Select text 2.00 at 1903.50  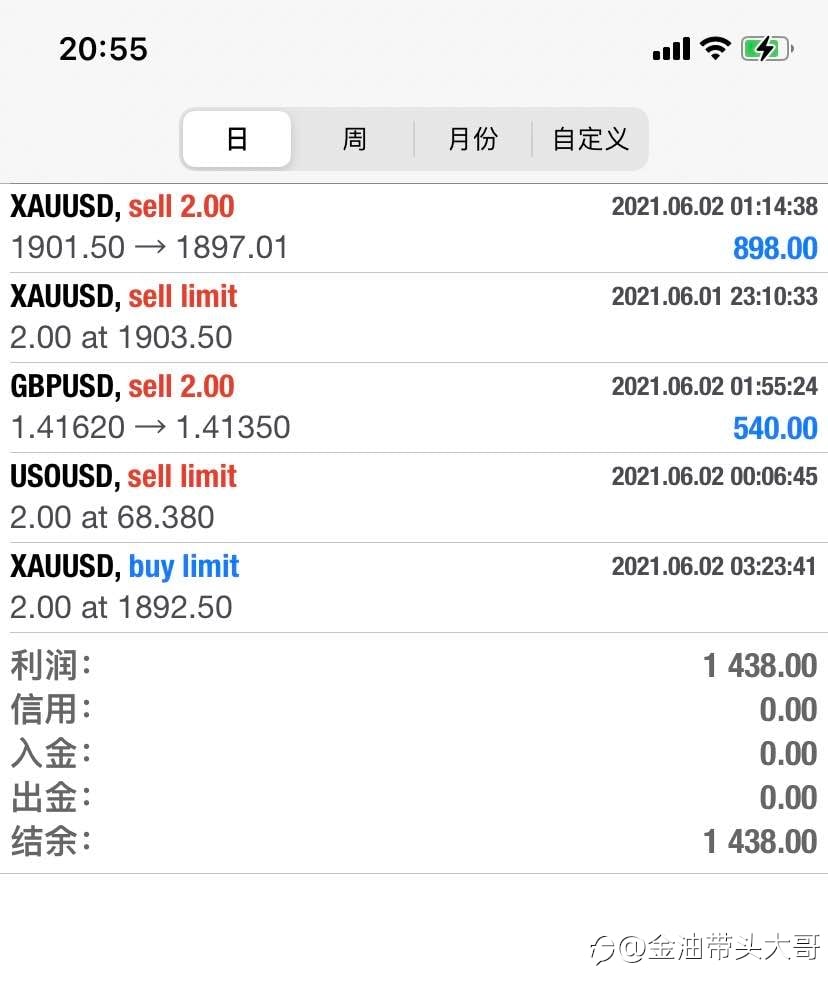(121, 337)
